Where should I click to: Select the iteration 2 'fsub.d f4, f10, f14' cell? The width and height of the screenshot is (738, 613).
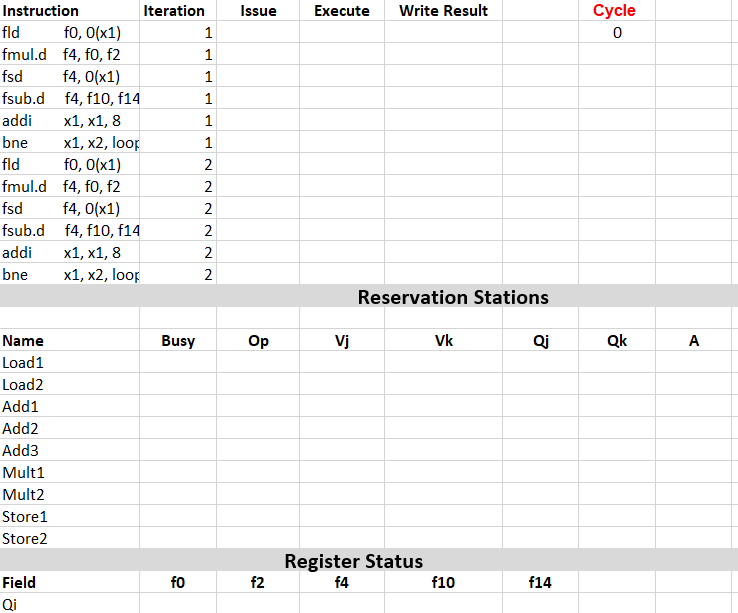click(x=70, y=231)
